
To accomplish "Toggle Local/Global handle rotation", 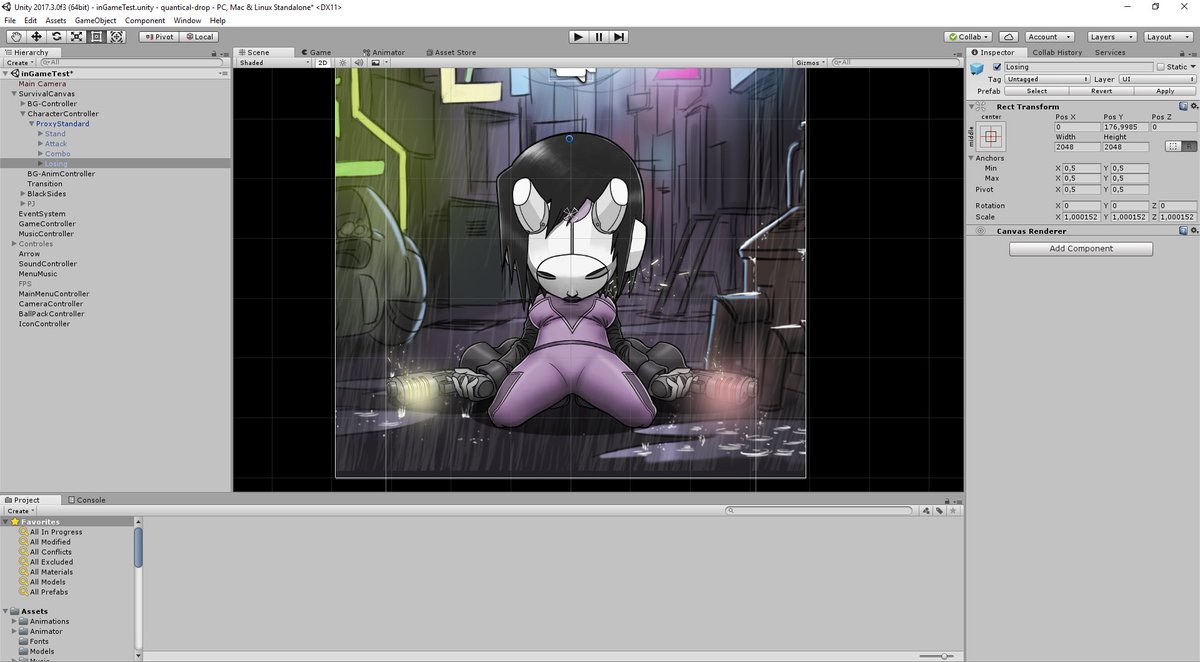I will [198, 37].
